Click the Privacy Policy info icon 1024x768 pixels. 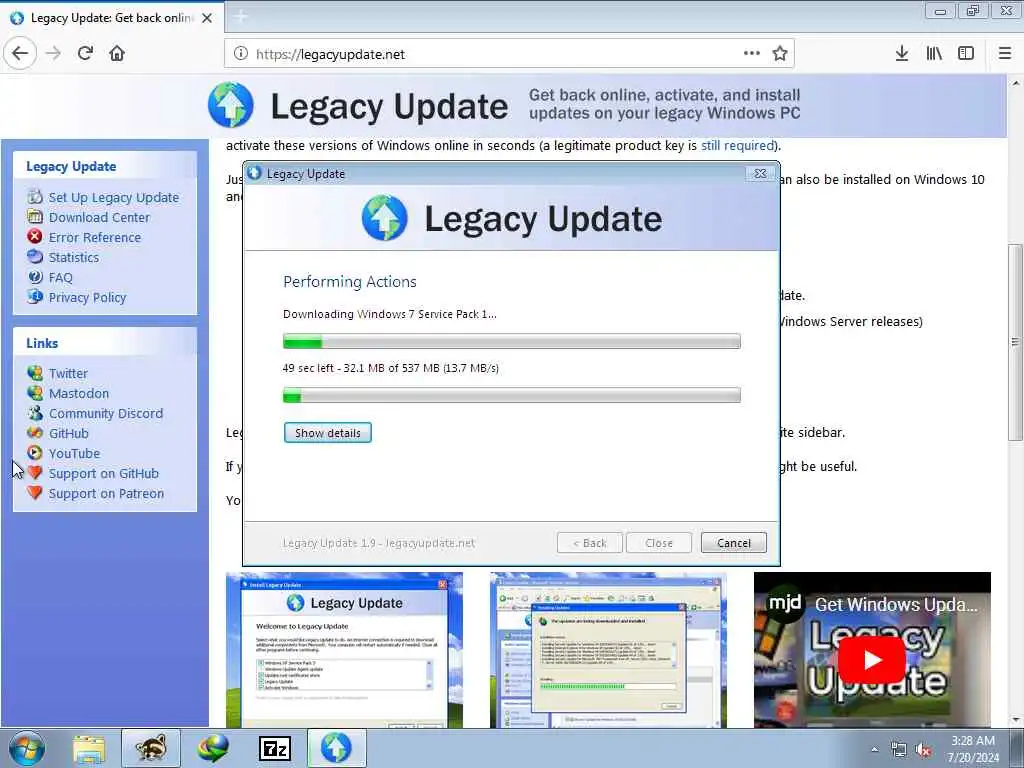point(35,297)
